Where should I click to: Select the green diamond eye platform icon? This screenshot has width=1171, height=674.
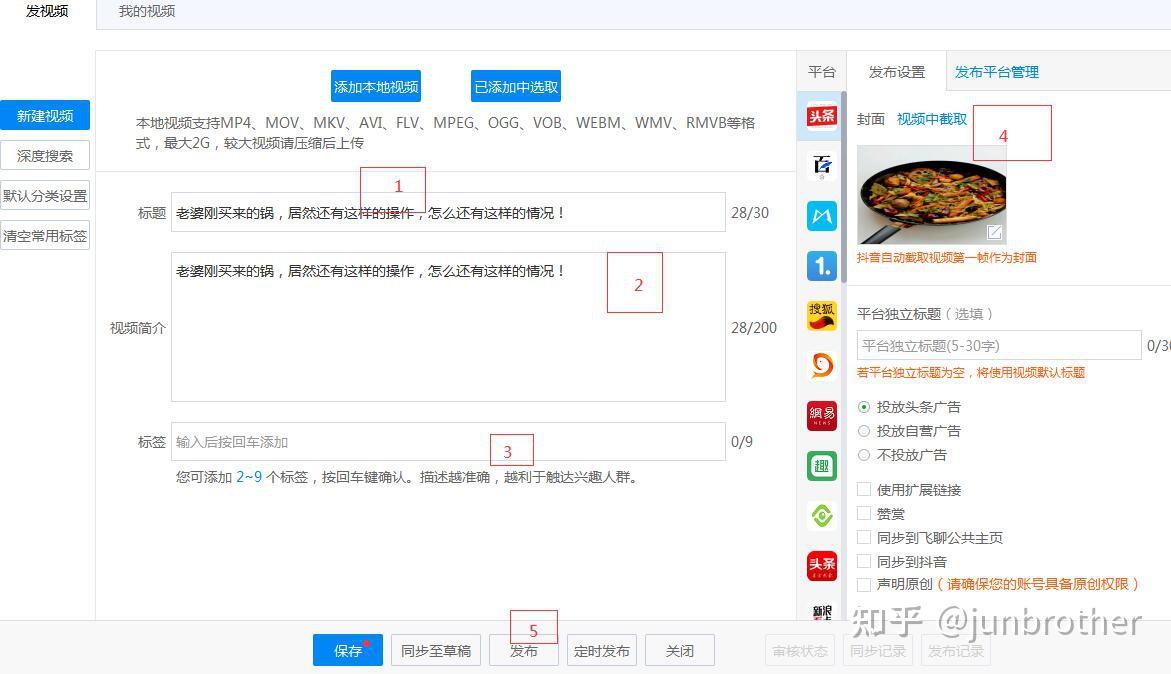pos(821,516)
